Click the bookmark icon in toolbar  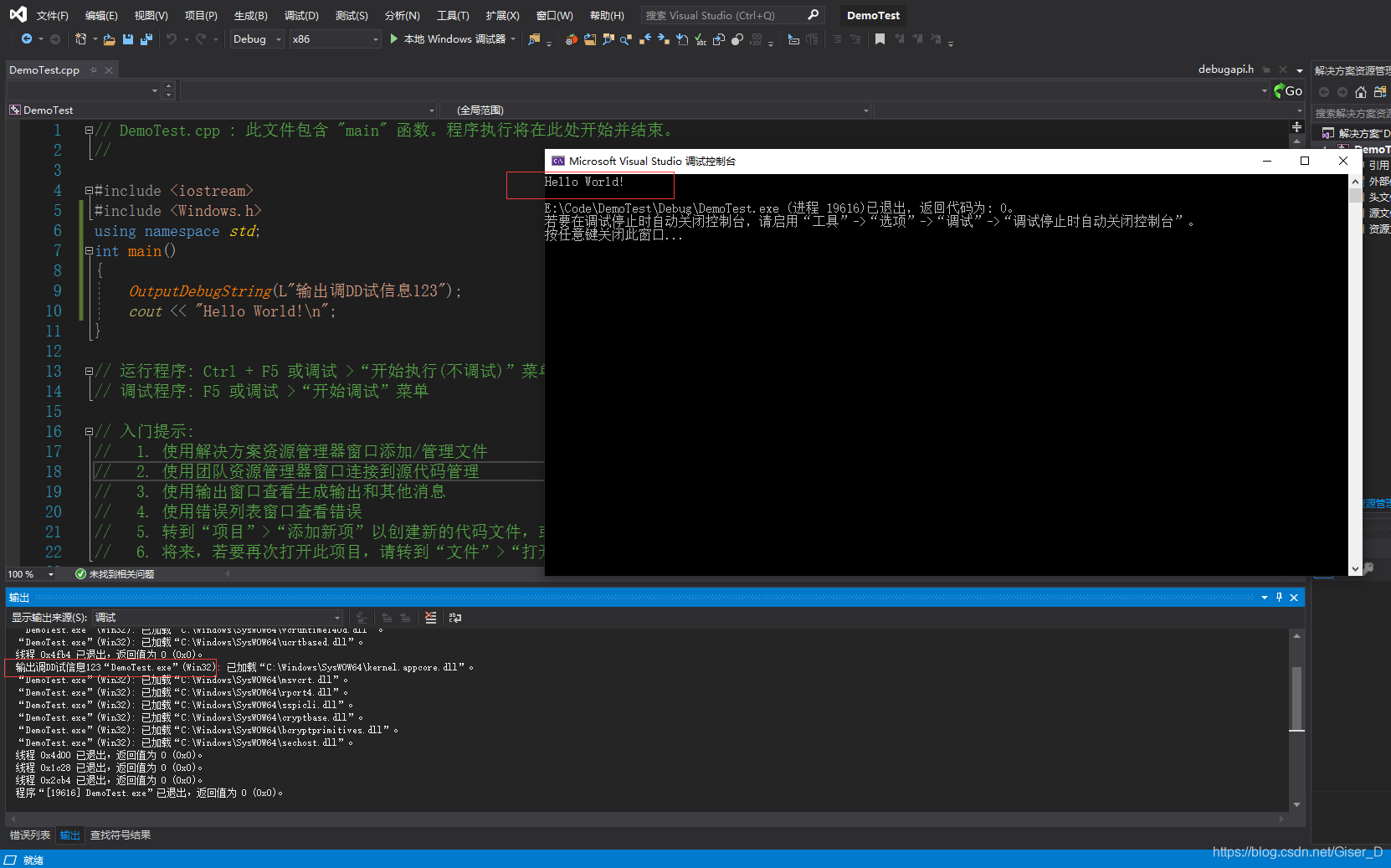880,39
